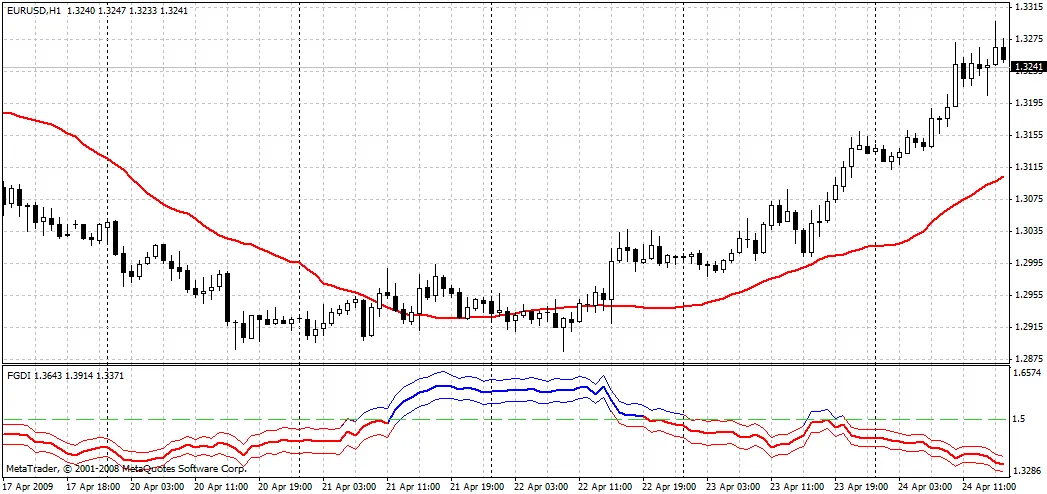Select the 24 Apr 11:00 time label
Screen dimensions: 1047x494
(x=988, y=486)
